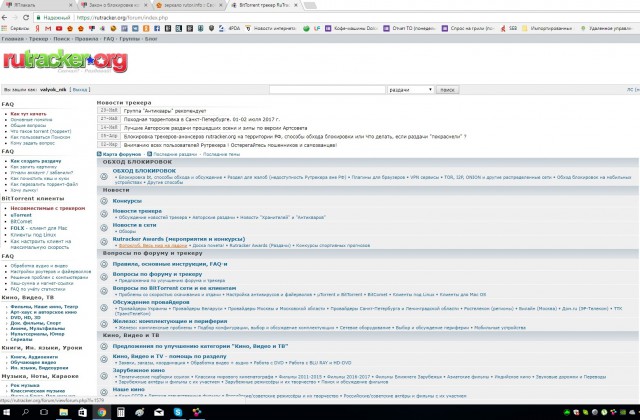Open Windows taskbar search
Screen dimensions: 640x420
(x=25, y=412)
